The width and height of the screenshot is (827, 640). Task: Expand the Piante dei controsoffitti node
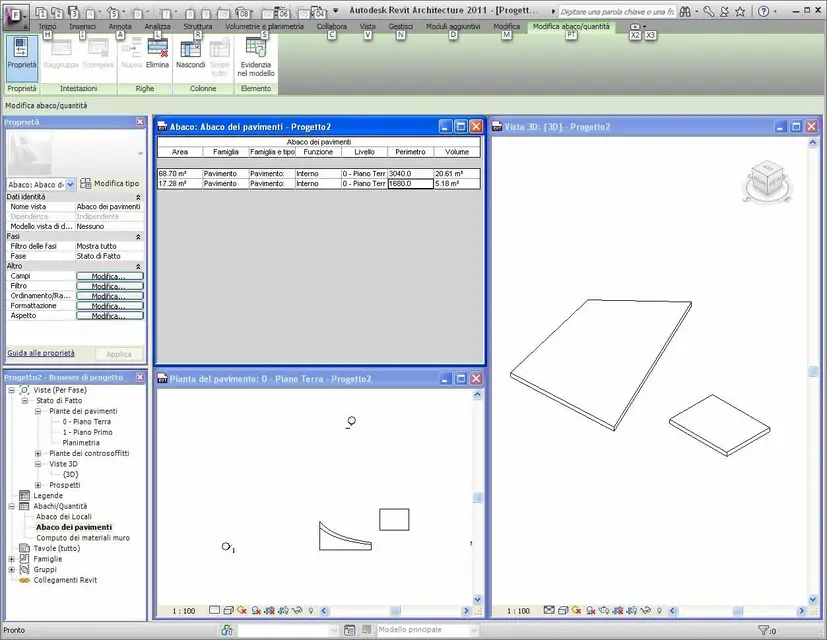tap(38, 453)
